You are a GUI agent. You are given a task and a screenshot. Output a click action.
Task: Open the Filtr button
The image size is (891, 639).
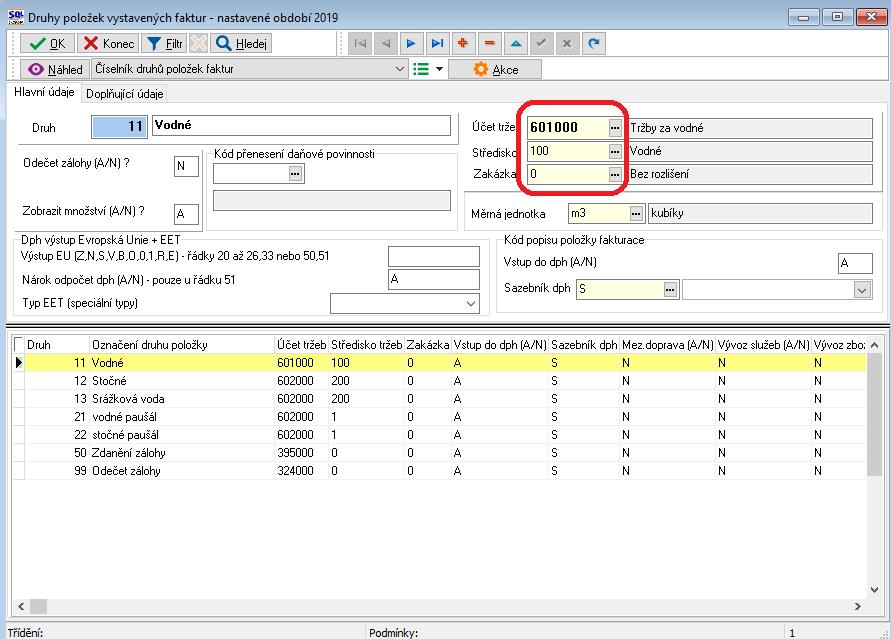pos(165,44)
